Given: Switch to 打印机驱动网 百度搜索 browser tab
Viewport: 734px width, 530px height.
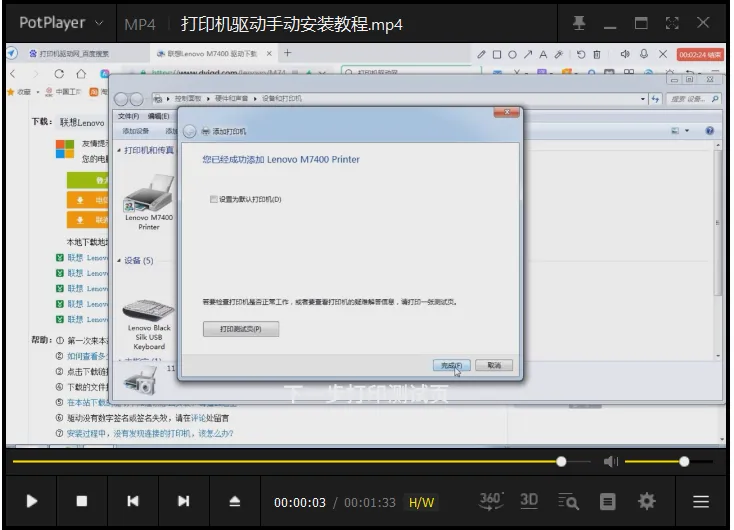Looking at the screenshot, I should point(73,54).
